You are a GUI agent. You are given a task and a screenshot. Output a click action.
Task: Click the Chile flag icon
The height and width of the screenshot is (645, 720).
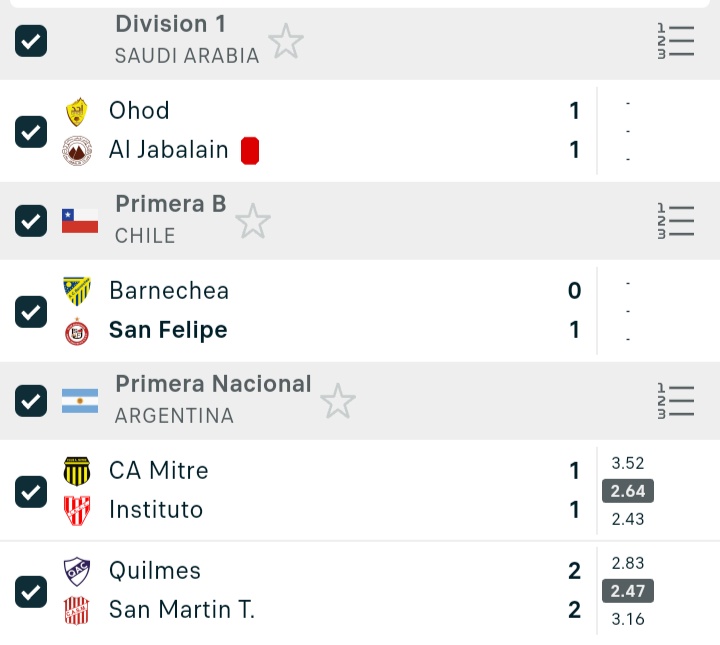[x=80, y=221]
